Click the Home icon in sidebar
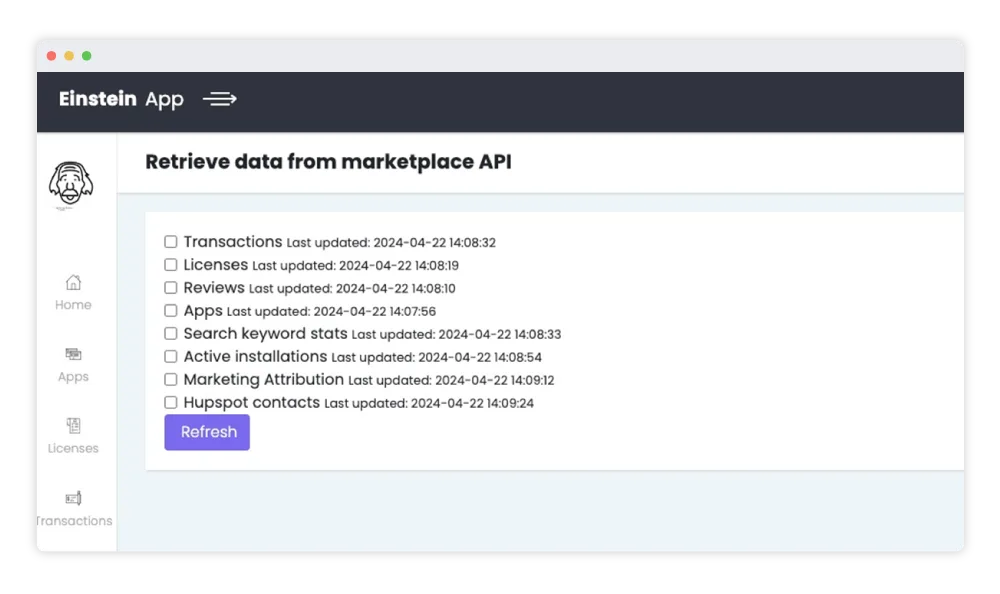Viewport: 1000px width, 594px height. click(73, 283)
